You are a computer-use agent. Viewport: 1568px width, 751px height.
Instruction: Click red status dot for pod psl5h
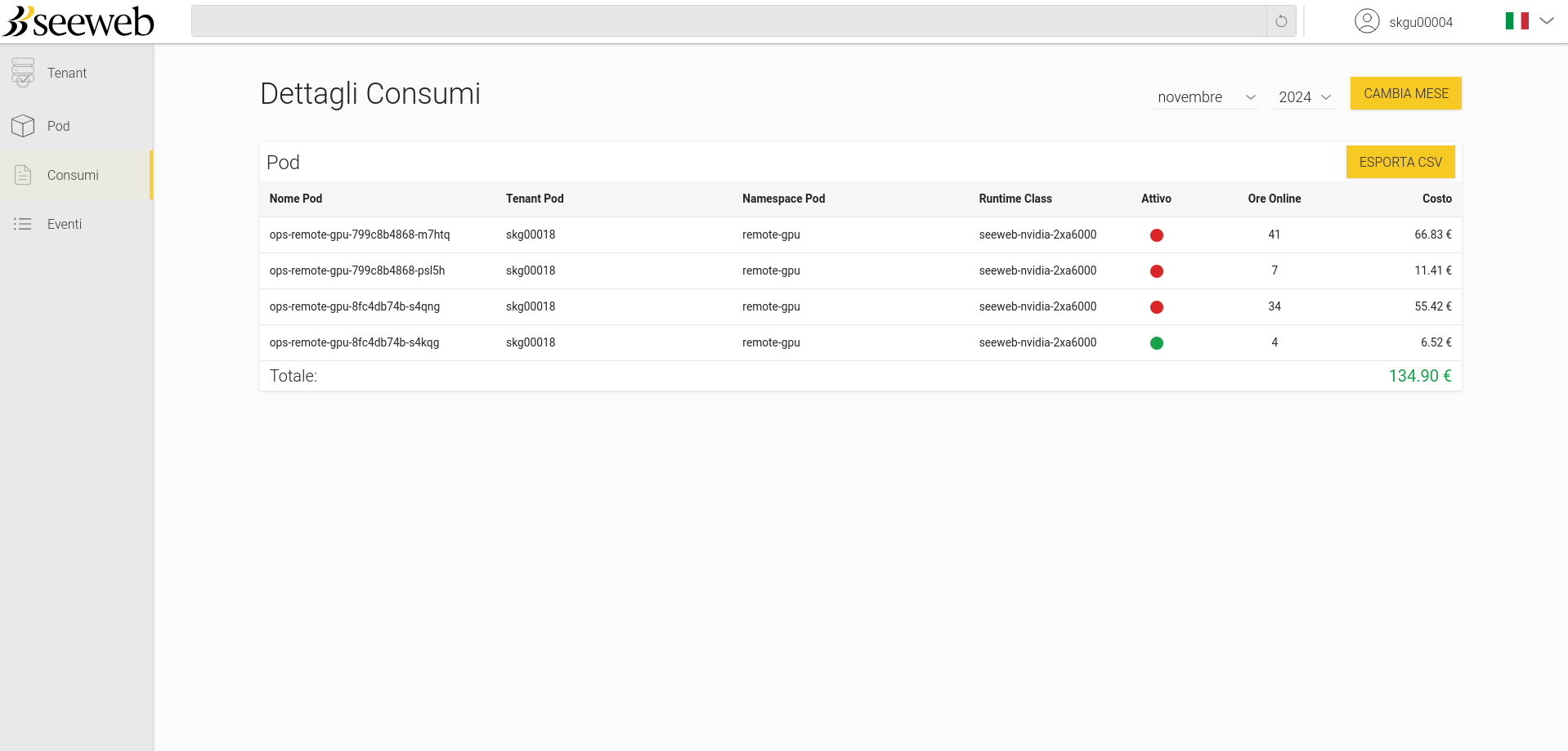point(1156,271)
